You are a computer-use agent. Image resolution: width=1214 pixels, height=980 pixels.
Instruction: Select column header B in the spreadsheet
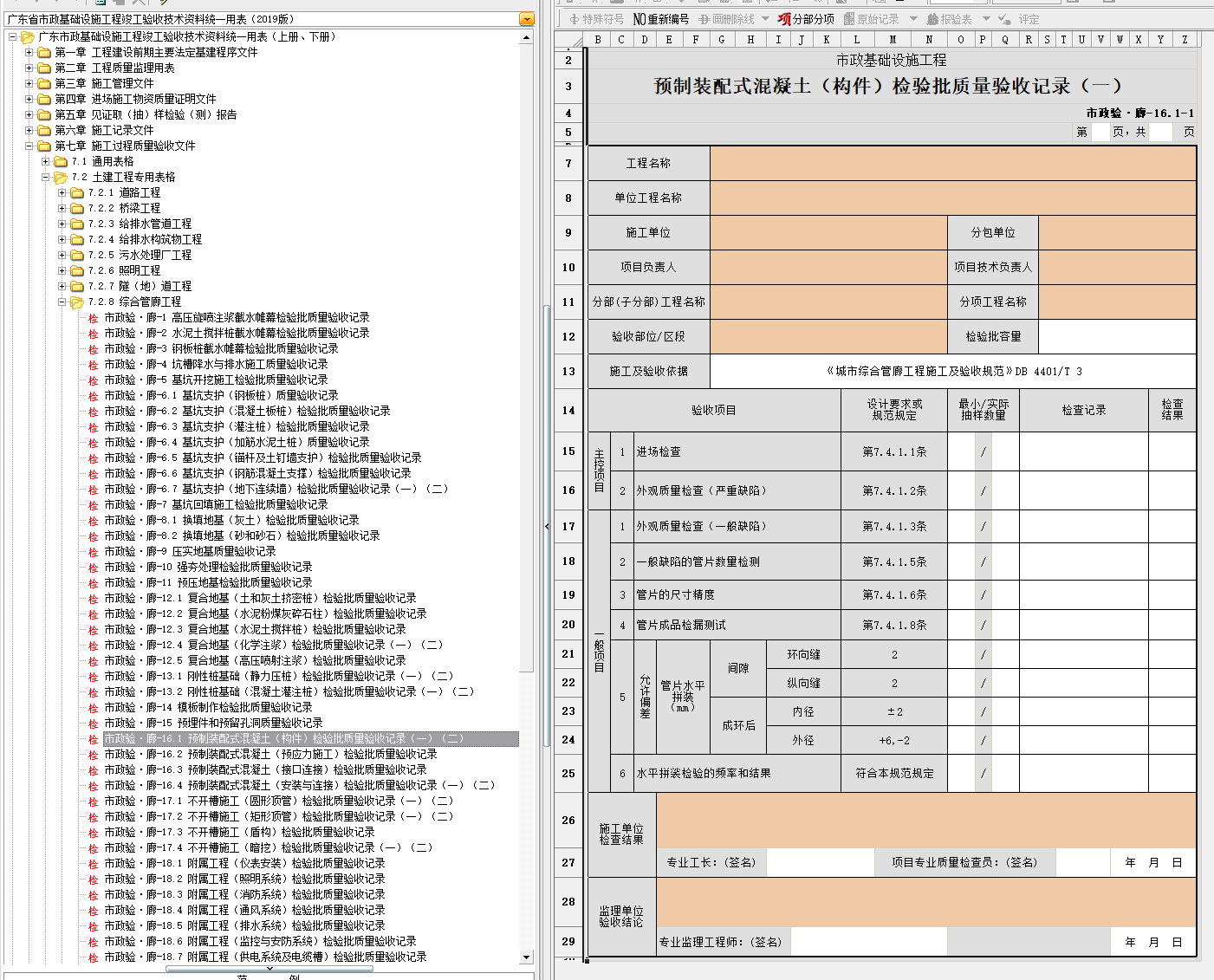point(598,40)
